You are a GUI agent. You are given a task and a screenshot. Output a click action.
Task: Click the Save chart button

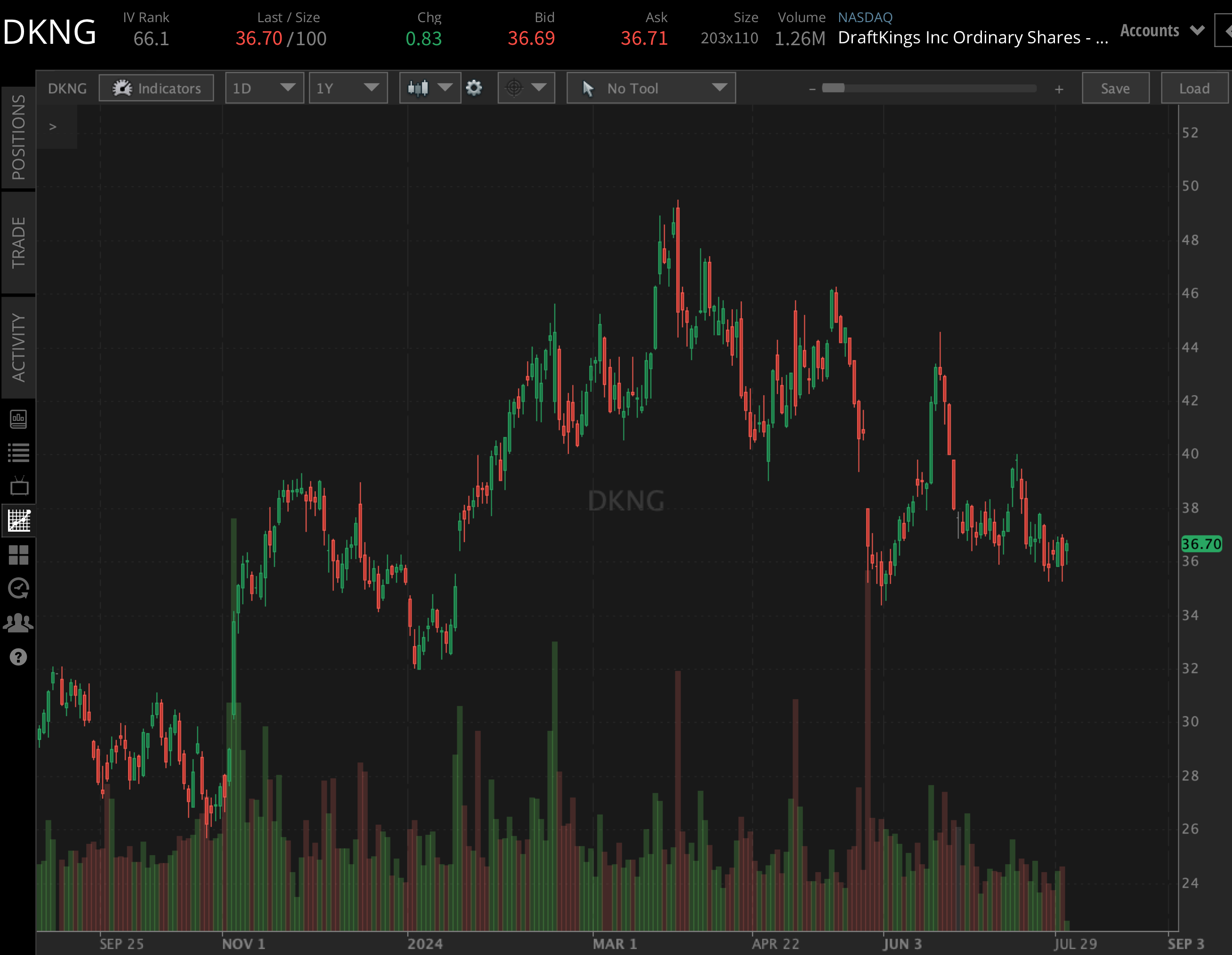pos(1115,88)
